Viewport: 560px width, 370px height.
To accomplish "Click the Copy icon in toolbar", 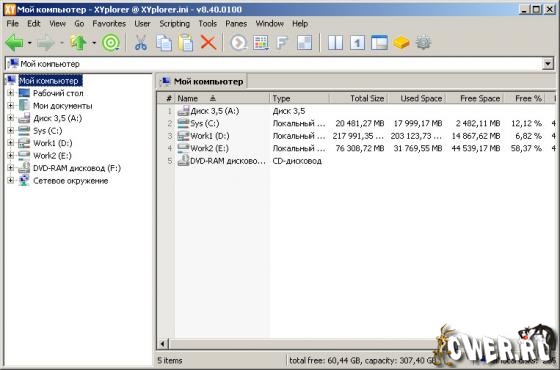I will [x=164, y=43].
